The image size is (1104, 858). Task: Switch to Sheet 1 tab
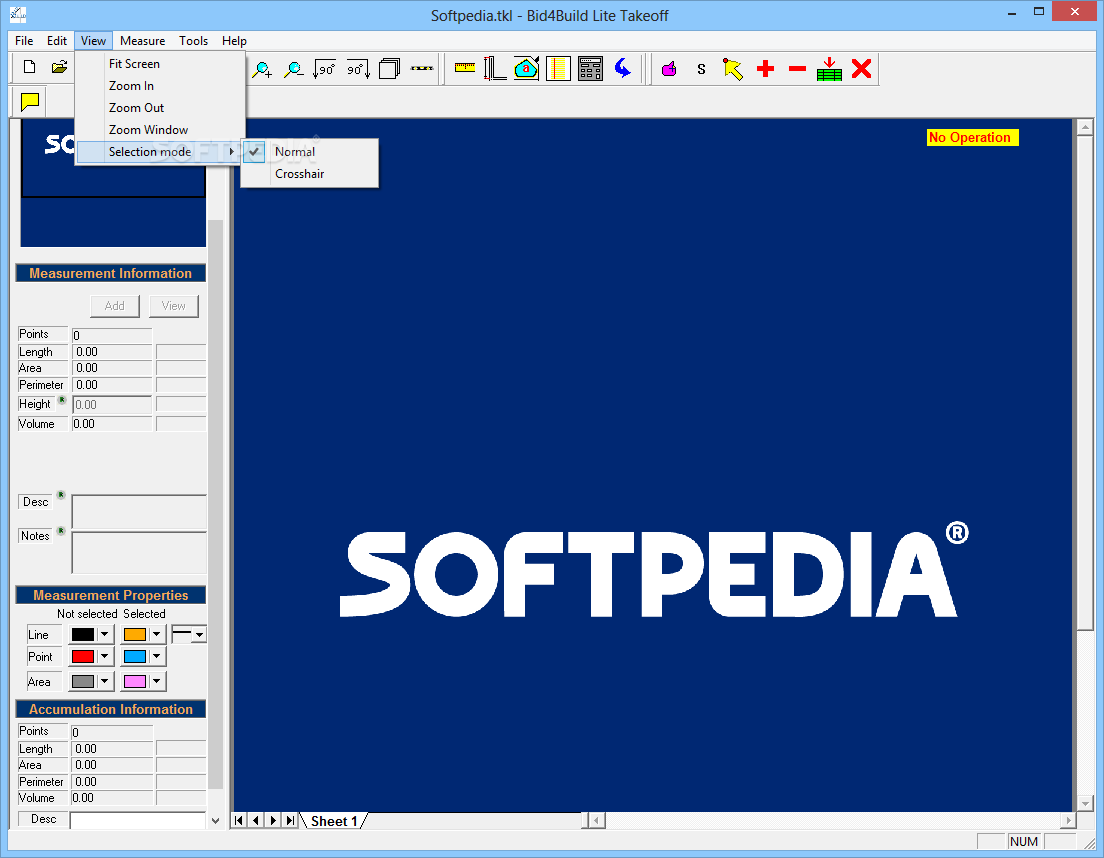[334, 821]
